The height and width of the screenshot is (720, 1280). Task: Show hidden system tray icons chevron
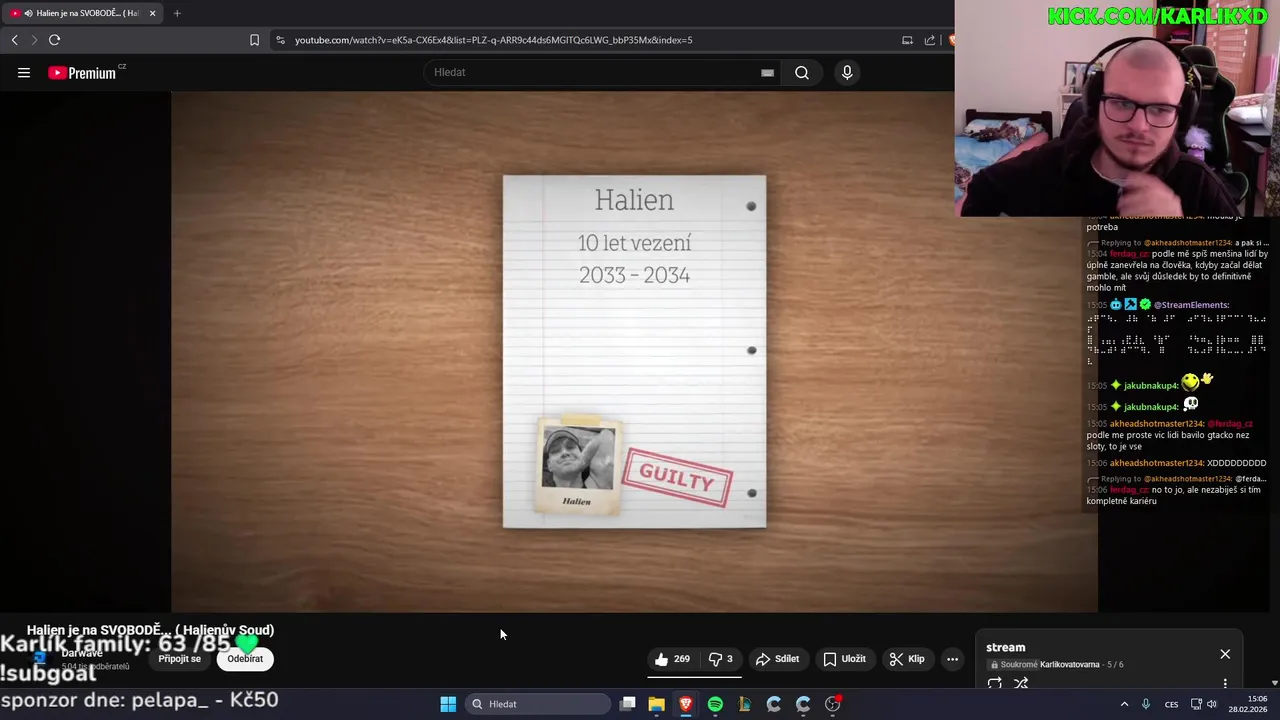tap(1124, 704)
